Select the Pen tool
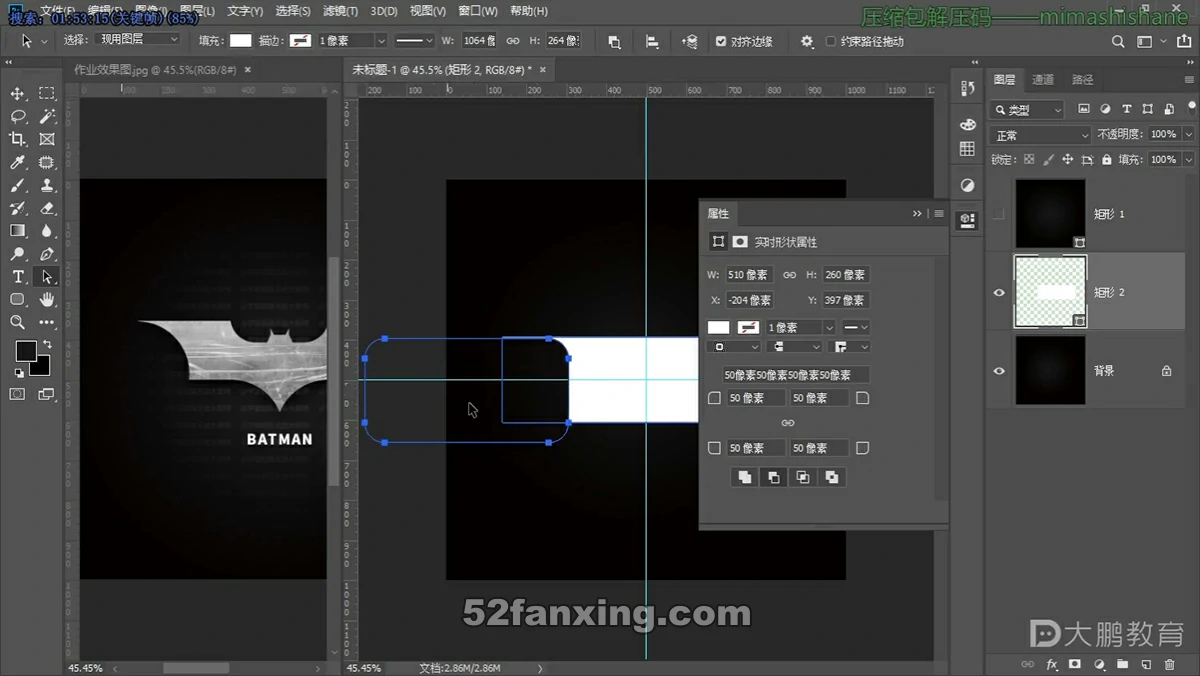1200x676 pixels. pos(47,254)
